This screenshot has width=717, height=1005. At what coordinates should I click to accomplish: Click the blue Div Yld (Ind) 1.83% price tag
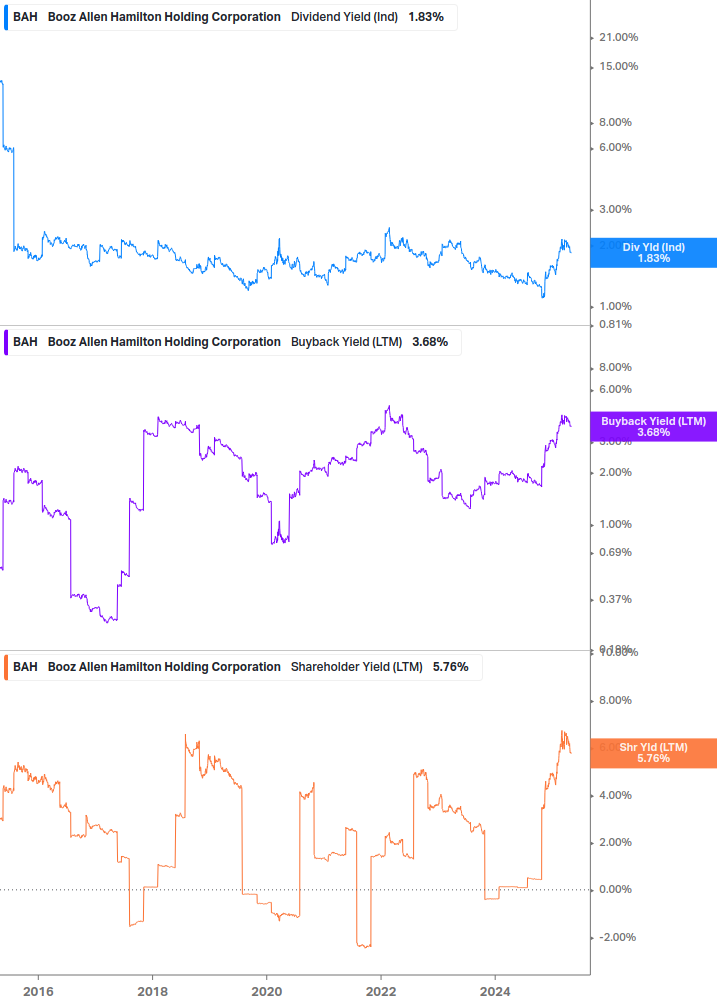click(x=654, y=253)
